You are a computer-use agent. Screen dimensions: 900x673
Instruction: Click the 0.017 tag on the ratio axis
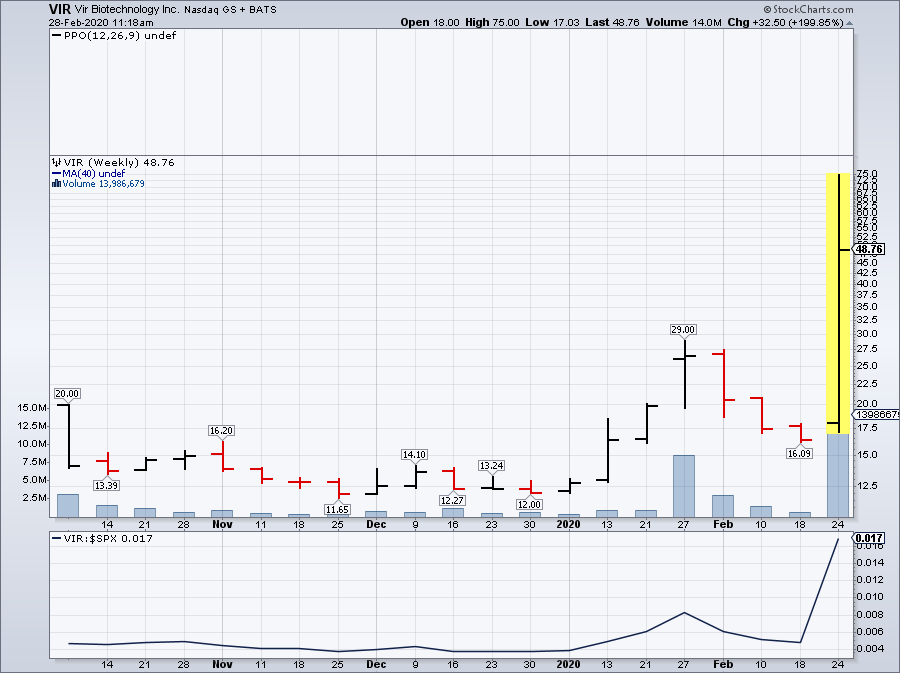(869, 538)
